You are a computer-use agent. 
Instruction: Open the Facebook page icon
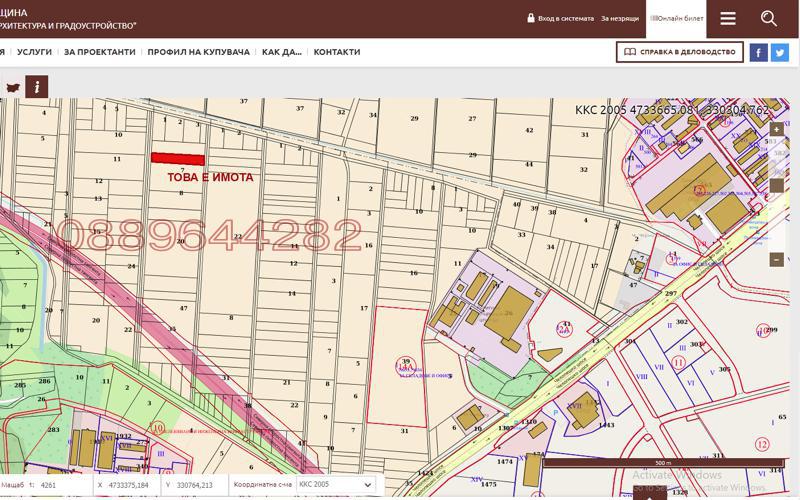coord(758,52)
